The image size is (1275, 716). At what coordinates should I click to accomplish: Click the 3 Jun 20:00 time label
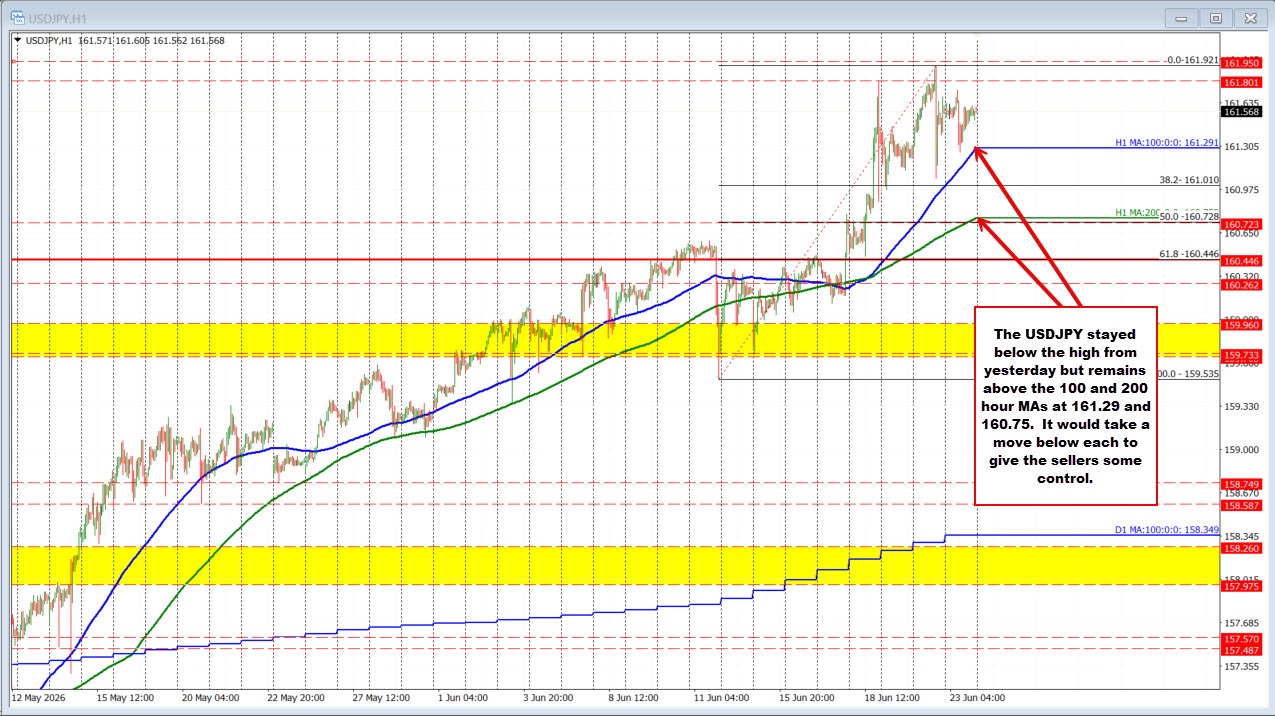(x=548, y=697)
